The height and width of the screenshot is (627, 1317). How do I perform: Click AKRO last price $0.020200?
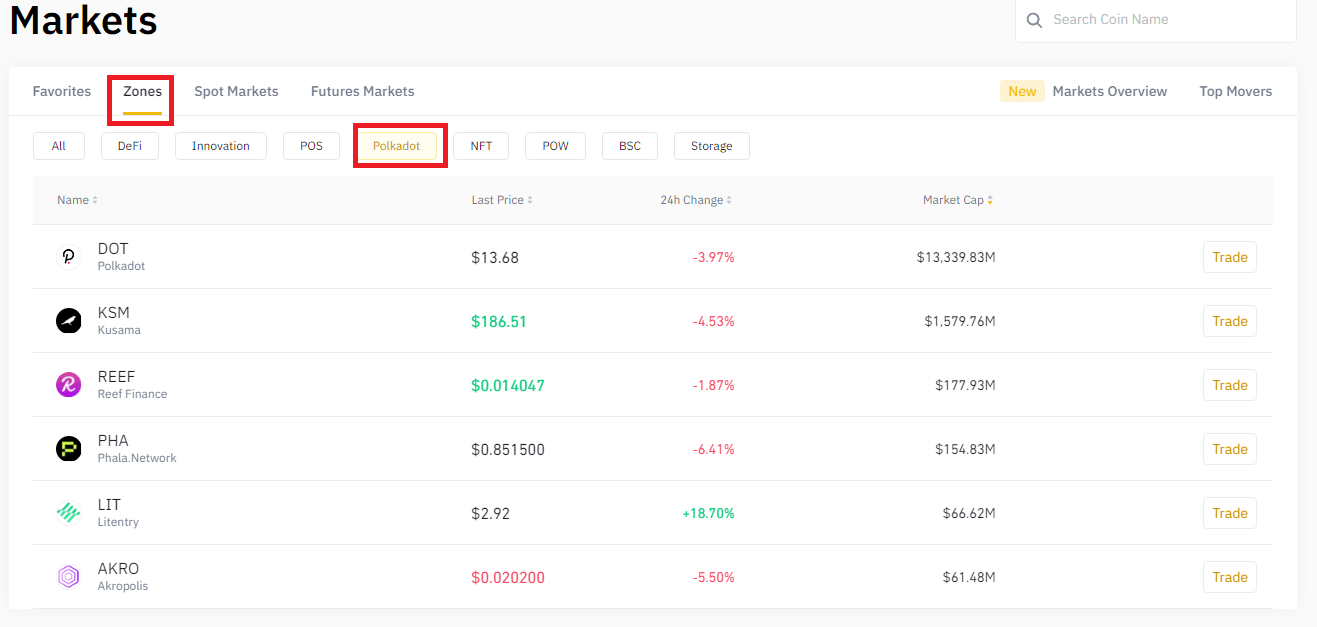coord(508,578)
